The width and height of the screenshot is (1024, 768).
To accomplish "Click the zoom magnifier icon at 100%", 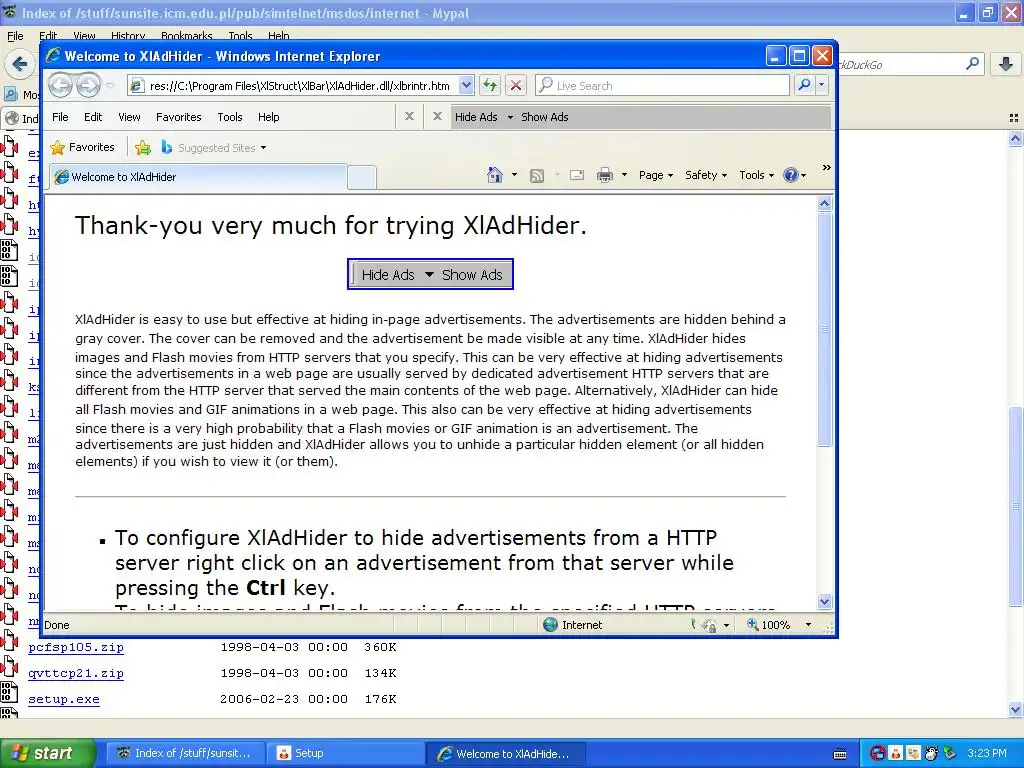I will (752, 624).
